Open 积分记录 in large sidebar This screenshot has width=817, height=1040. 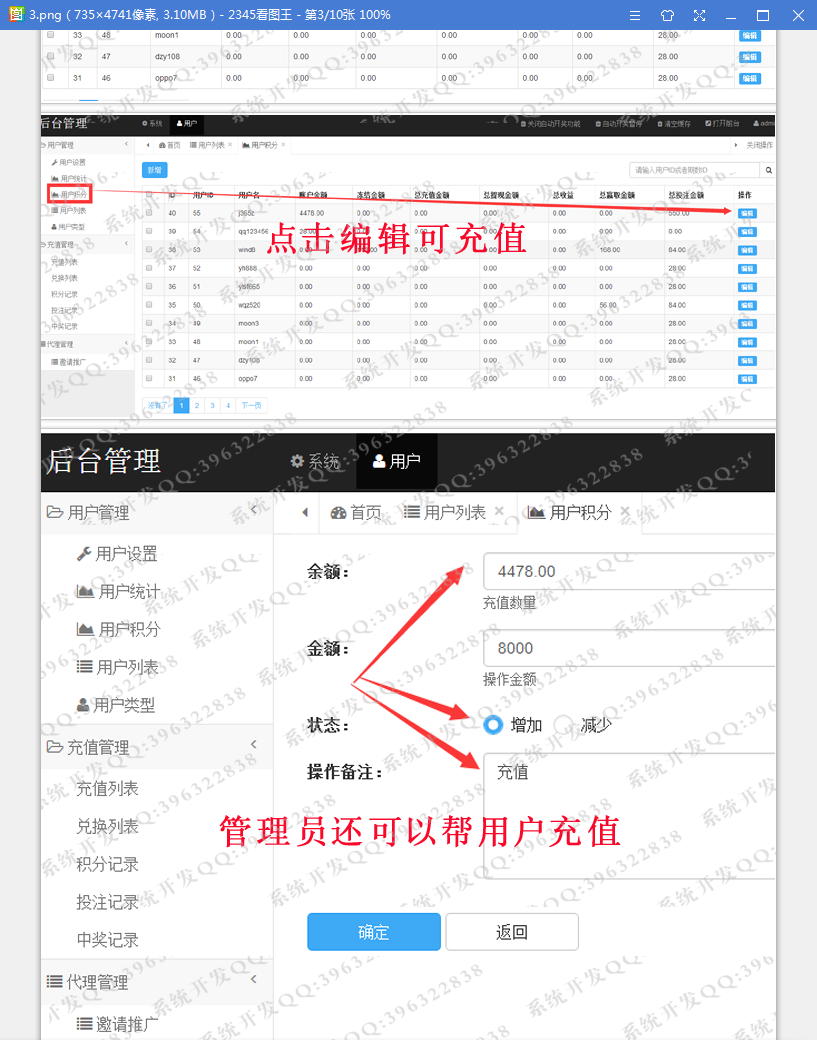pyautogui.click(x=107, y=864)
